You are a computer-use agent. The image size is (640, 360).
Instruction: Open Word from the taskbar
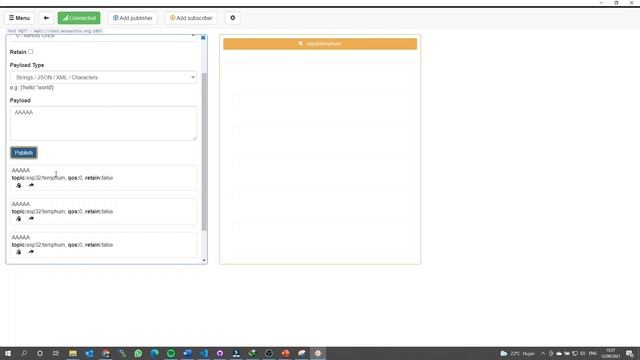(x=187, y=353)
